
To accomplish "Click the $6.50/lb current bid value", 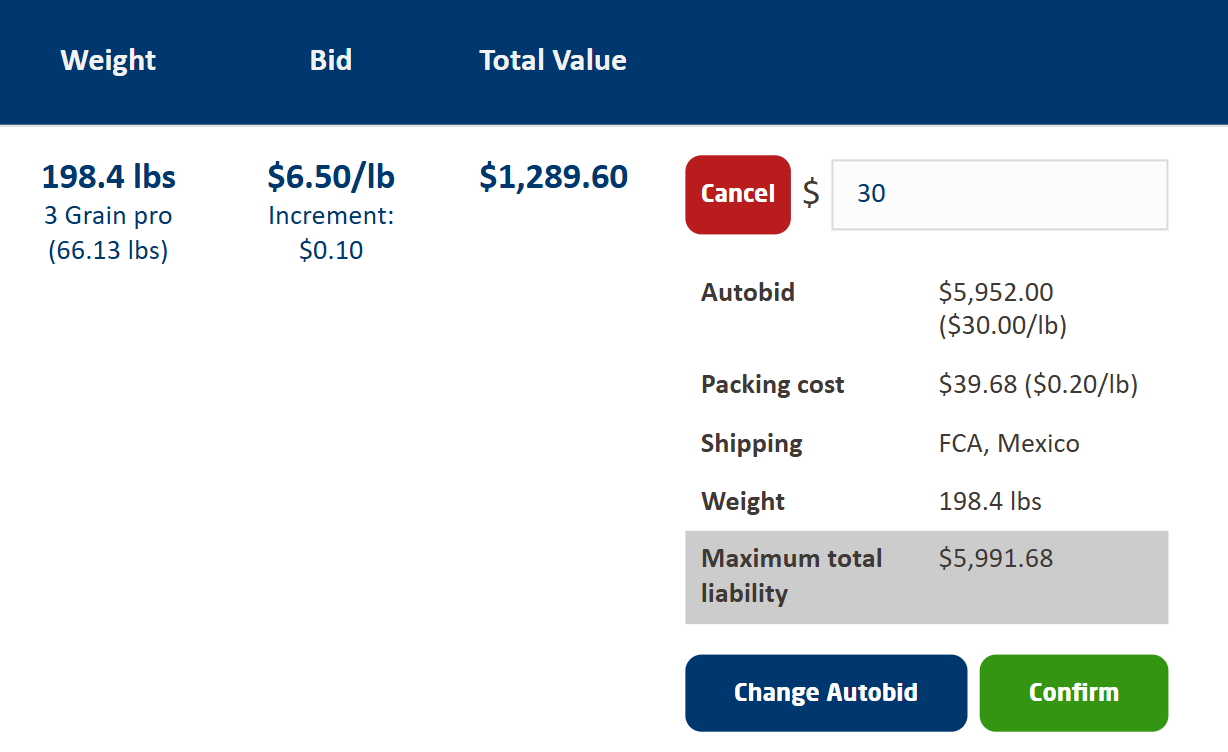I will 331,176.
